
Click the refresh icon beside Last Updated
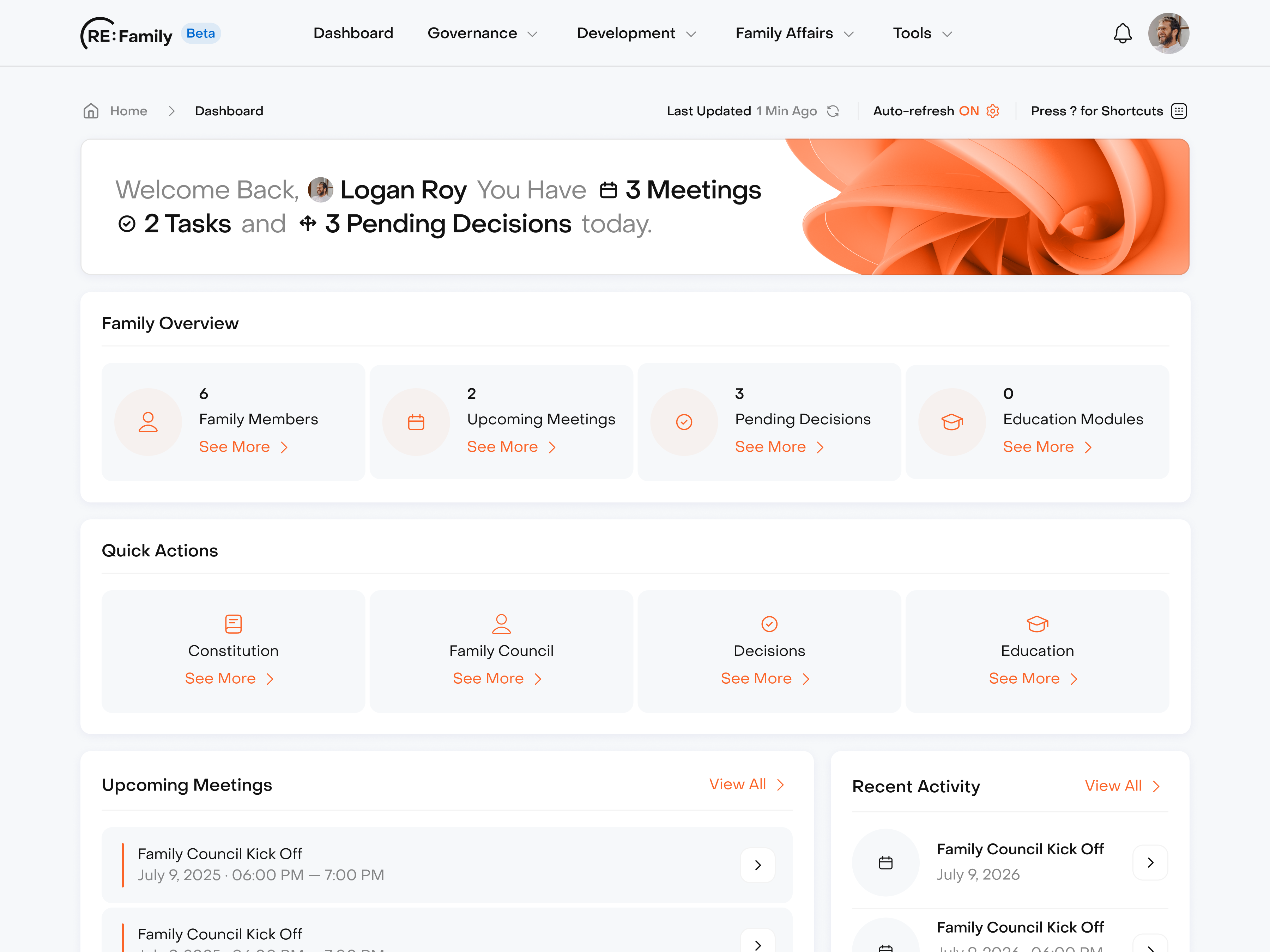833,111
